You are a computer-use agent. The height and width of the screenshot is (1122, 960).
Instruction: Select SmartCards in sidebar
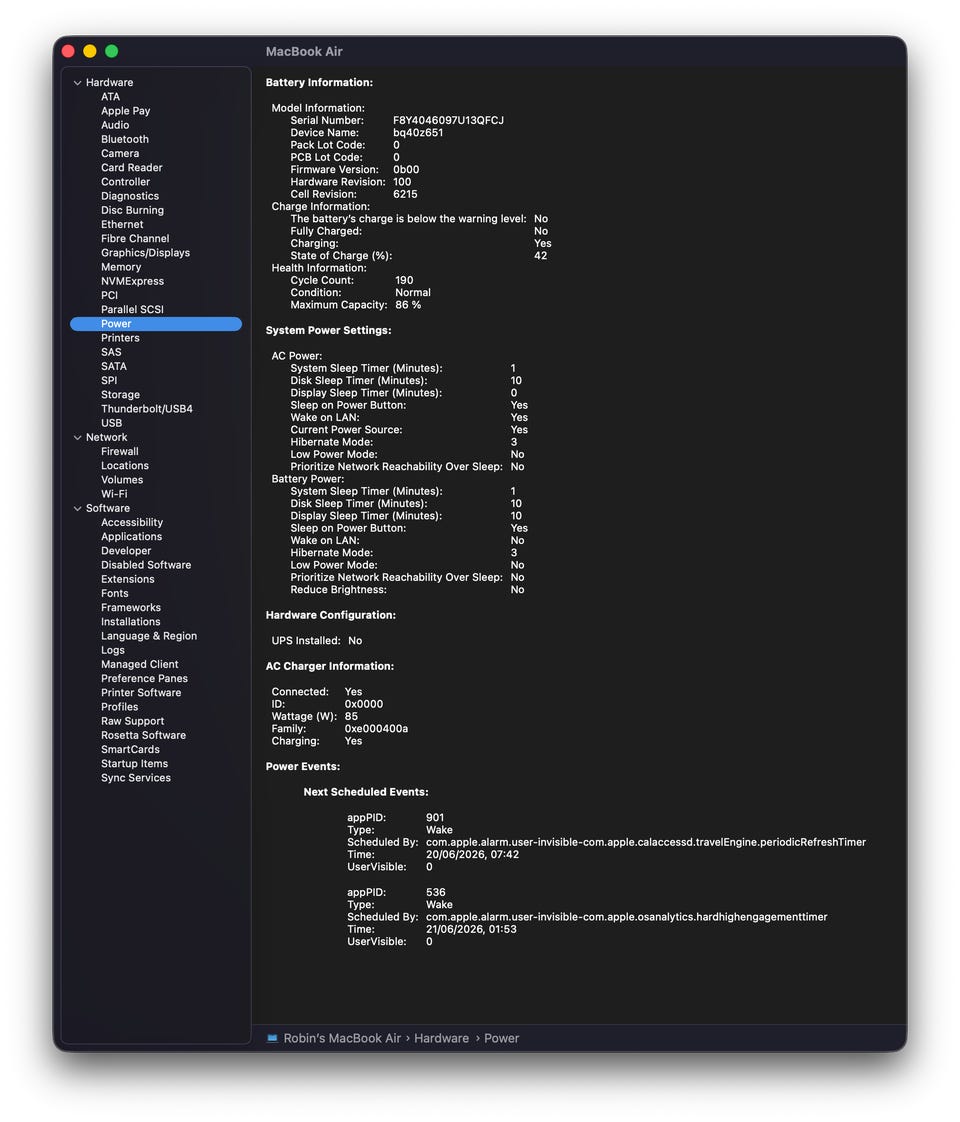(130, 750)
